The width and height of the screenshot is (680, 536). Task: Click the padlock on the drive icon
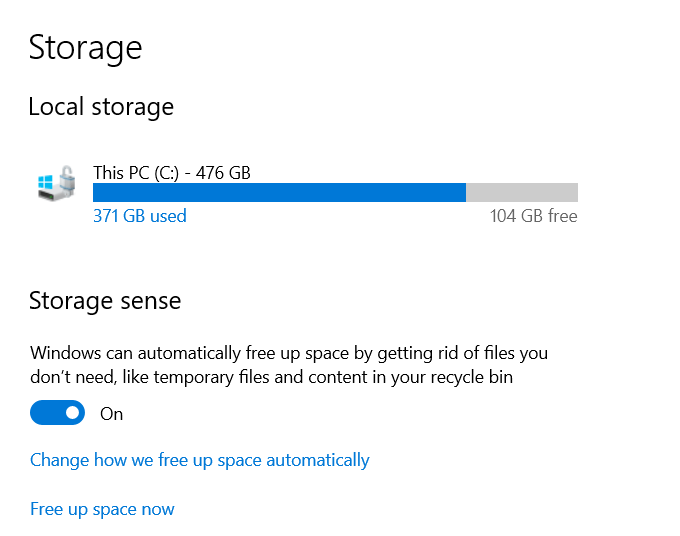coord(65,180)
